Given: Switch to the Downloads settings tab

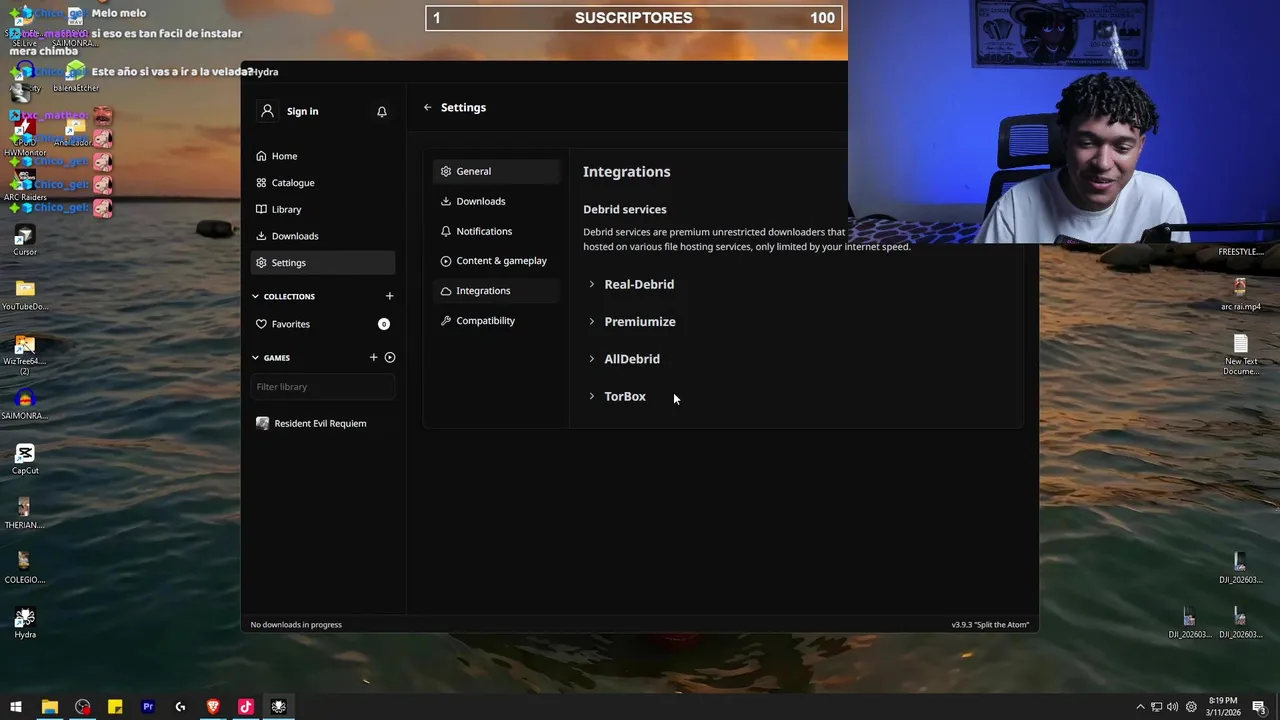Looking at the screenshot, I should [496, 201].
